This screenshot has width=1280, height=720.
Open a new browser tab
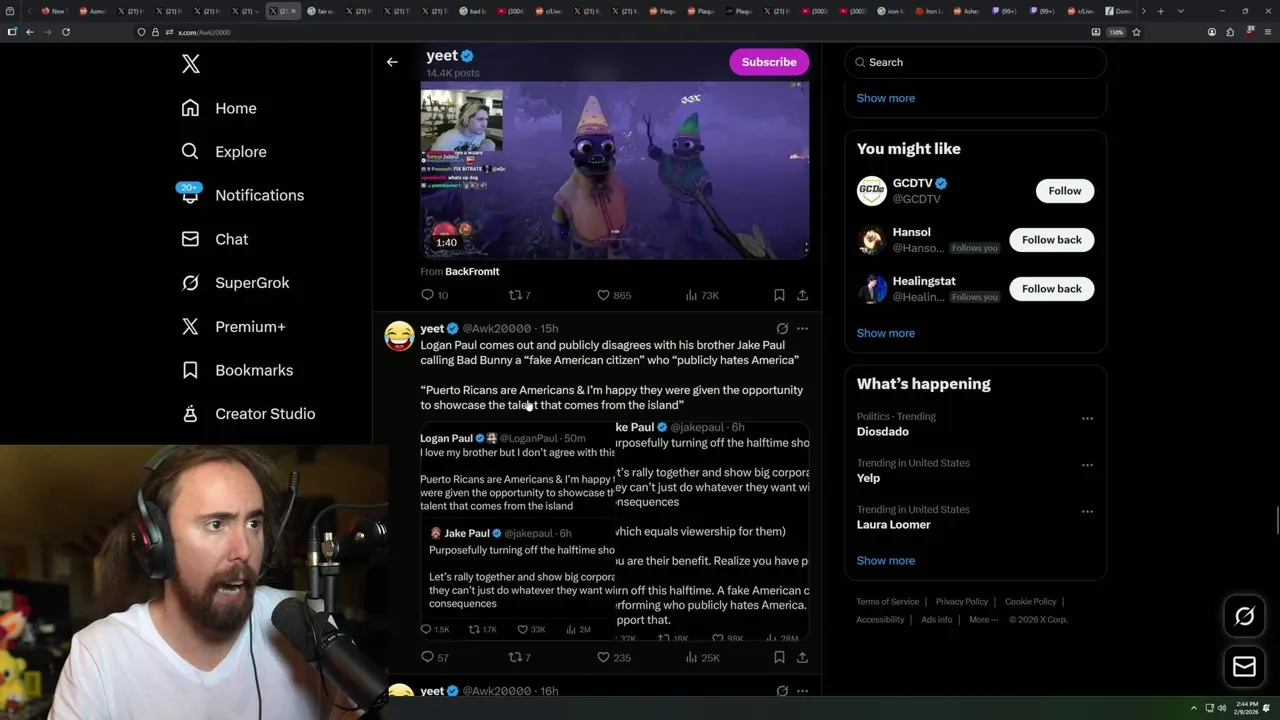click(1160, 11)
